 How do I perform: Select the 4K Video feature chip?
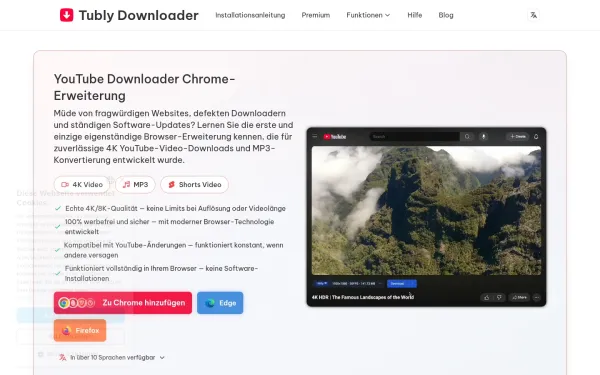tap(82, 184)
